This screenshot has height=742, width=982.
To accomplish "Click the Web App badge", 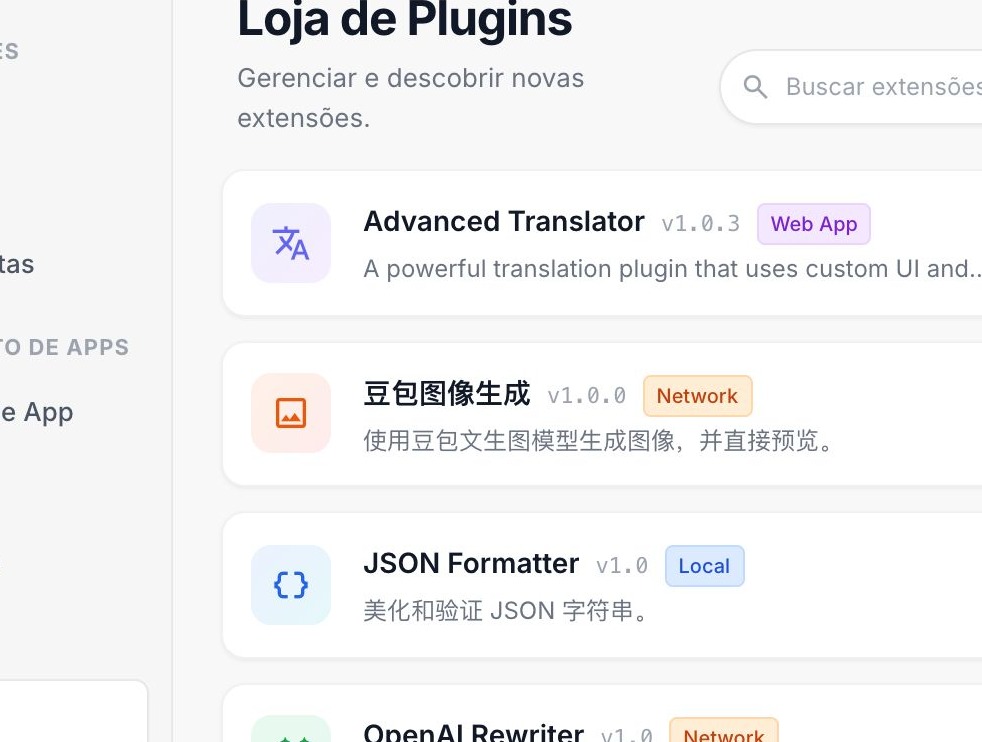I will click(x=814, y=224).
